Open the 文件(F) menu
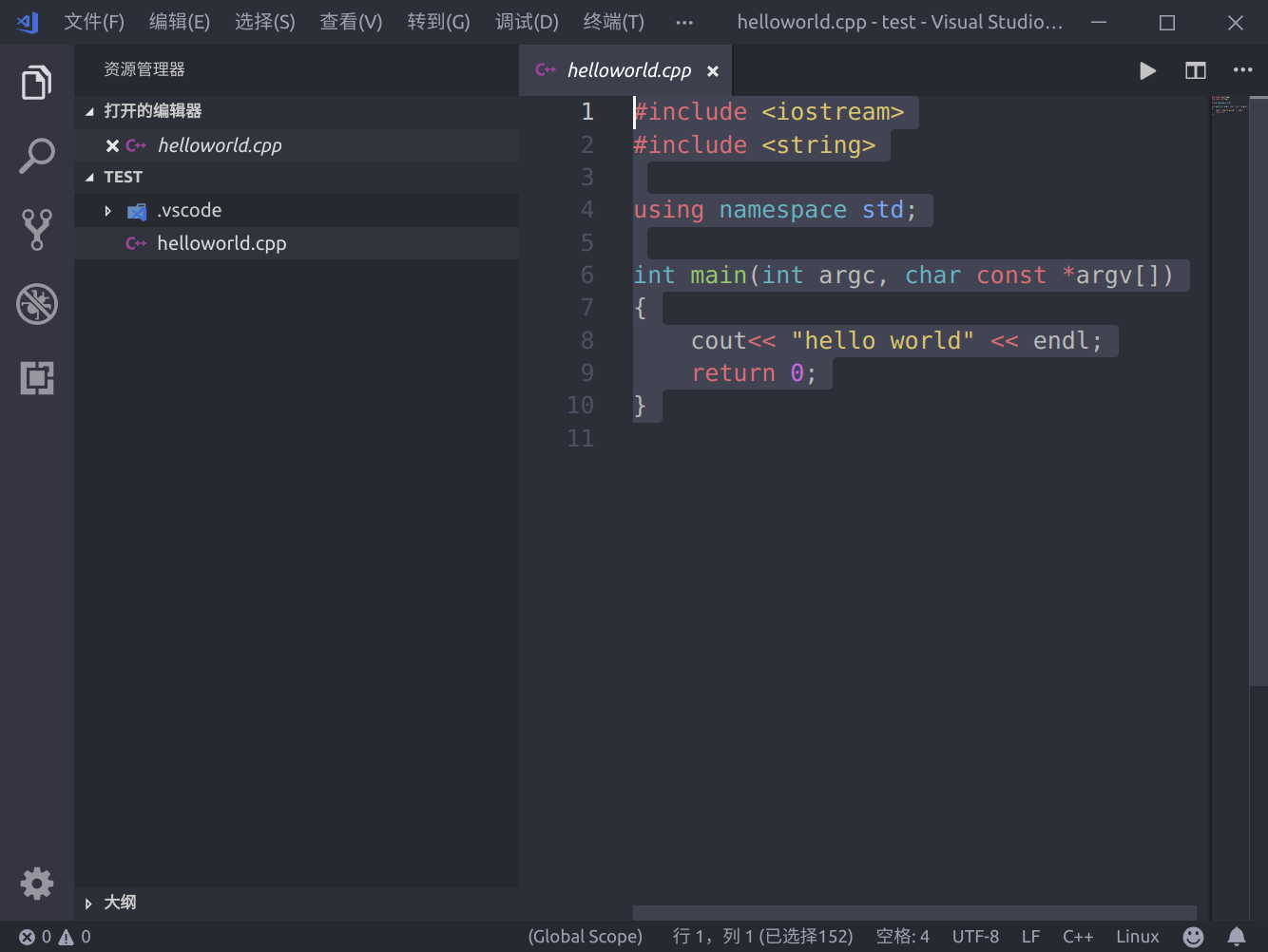The height and width of the screenshot is (952, 1268). [x=94, y=22]
